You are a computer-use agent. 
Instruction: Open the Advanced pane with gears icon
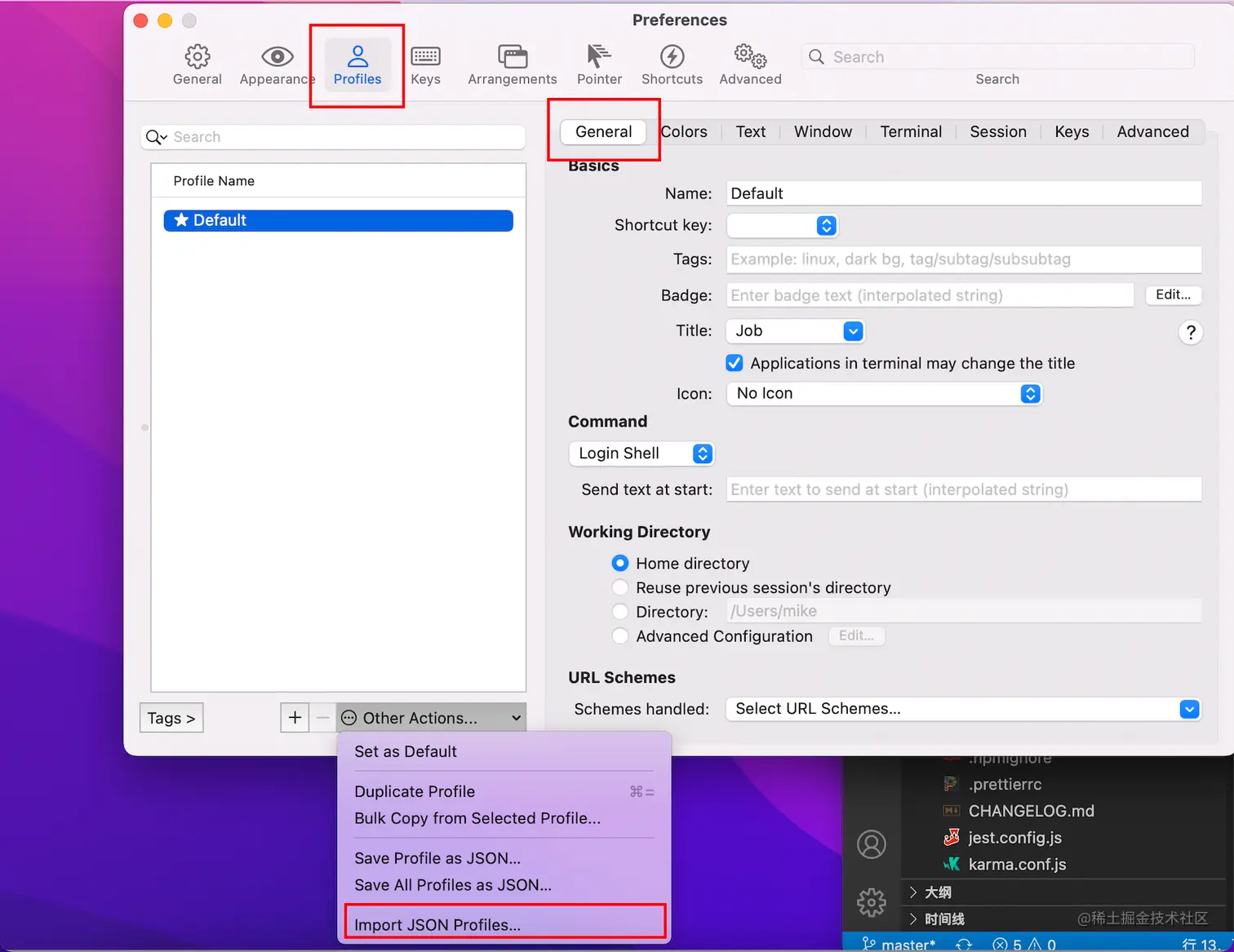[750, 64]
